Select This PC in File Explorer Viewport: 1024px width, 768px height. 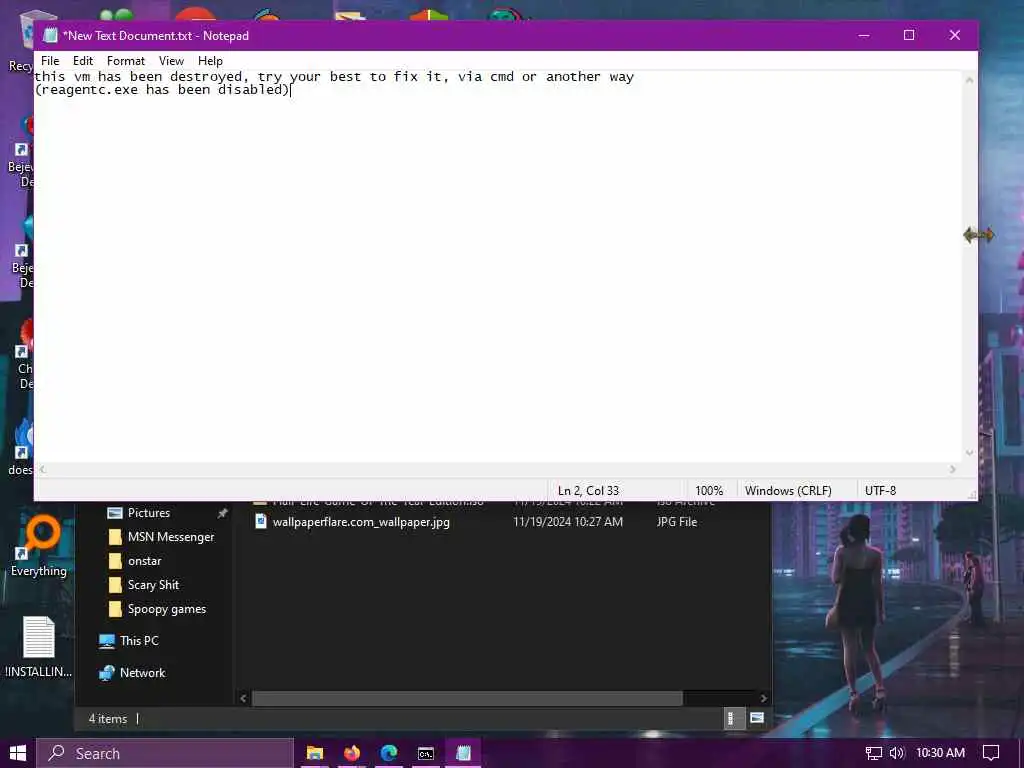click(138, 641)
